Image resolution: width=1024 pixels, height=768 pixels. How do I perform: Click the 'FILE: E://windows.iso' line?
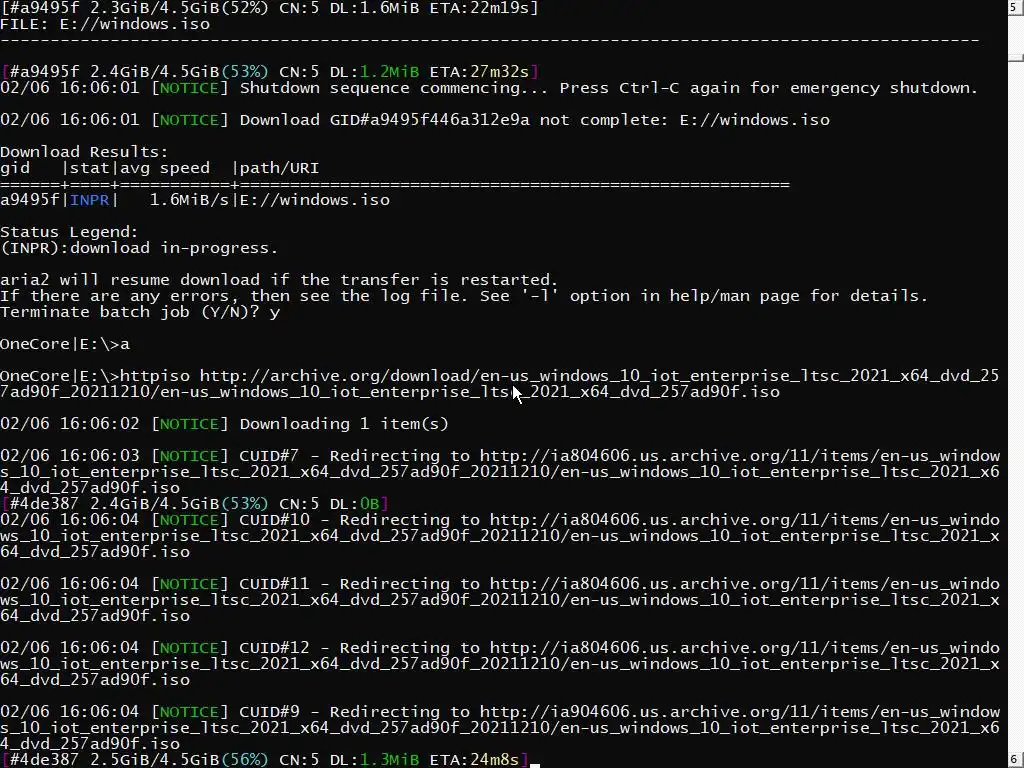(105, 24)
